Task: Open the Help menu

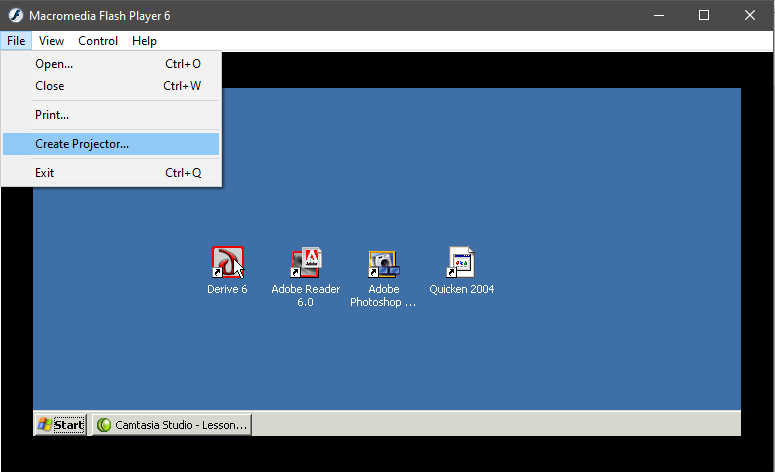Action: [144, 41]
